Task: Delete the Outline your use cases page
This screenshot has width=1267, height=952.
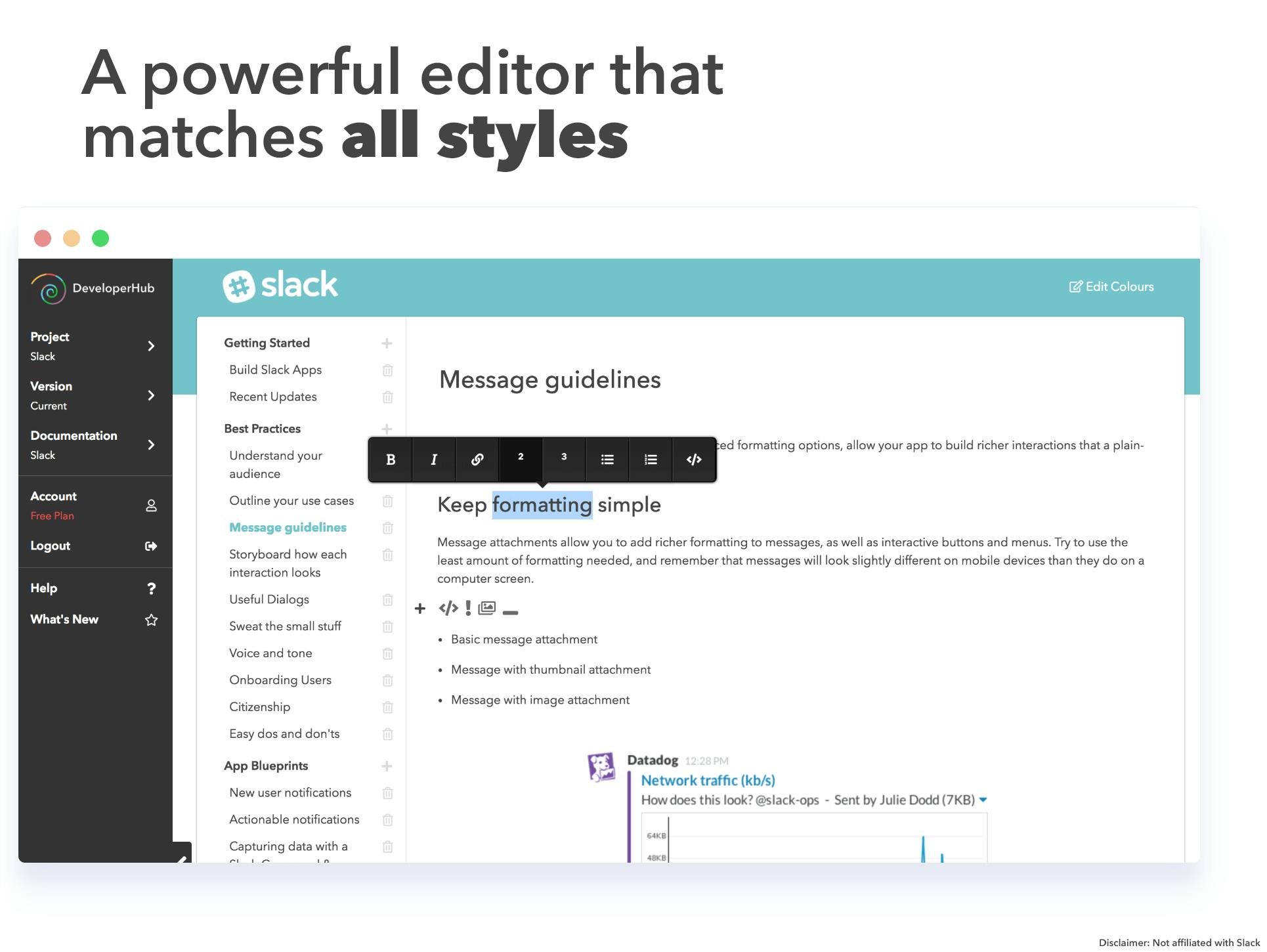Action: pos(388,501)
